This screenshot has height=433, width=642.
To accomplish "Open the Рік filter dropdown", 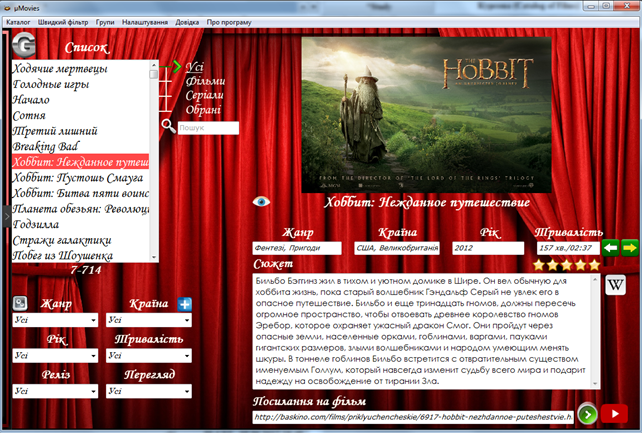I will tap(55, 356).
